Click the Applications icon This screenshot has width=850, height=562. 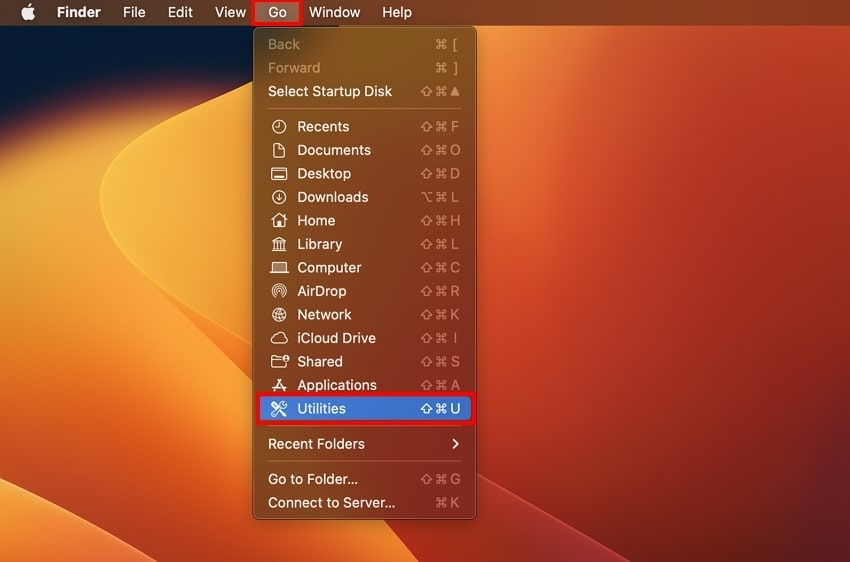point(279,385)
